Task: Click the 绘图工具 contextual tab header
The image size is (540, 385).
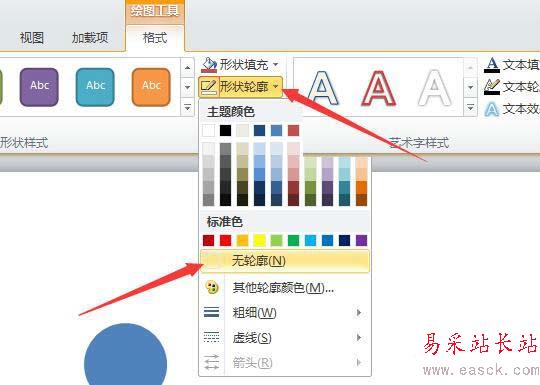Action: coord(155,11)
